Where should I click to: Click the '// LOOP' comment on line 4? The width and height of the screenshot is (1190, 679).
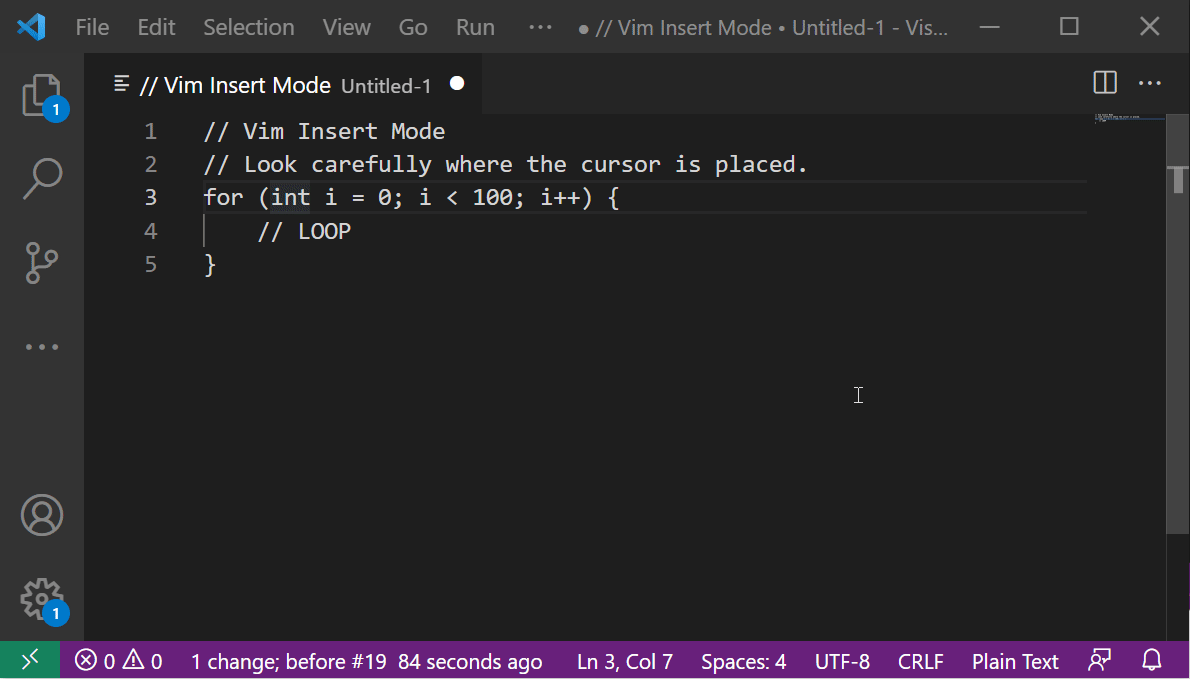[304, 231]
